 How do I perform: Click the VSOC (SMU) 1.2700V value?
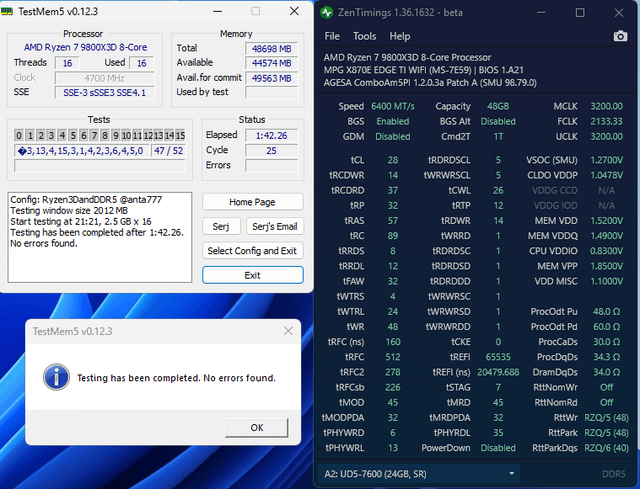pos(607,160)
